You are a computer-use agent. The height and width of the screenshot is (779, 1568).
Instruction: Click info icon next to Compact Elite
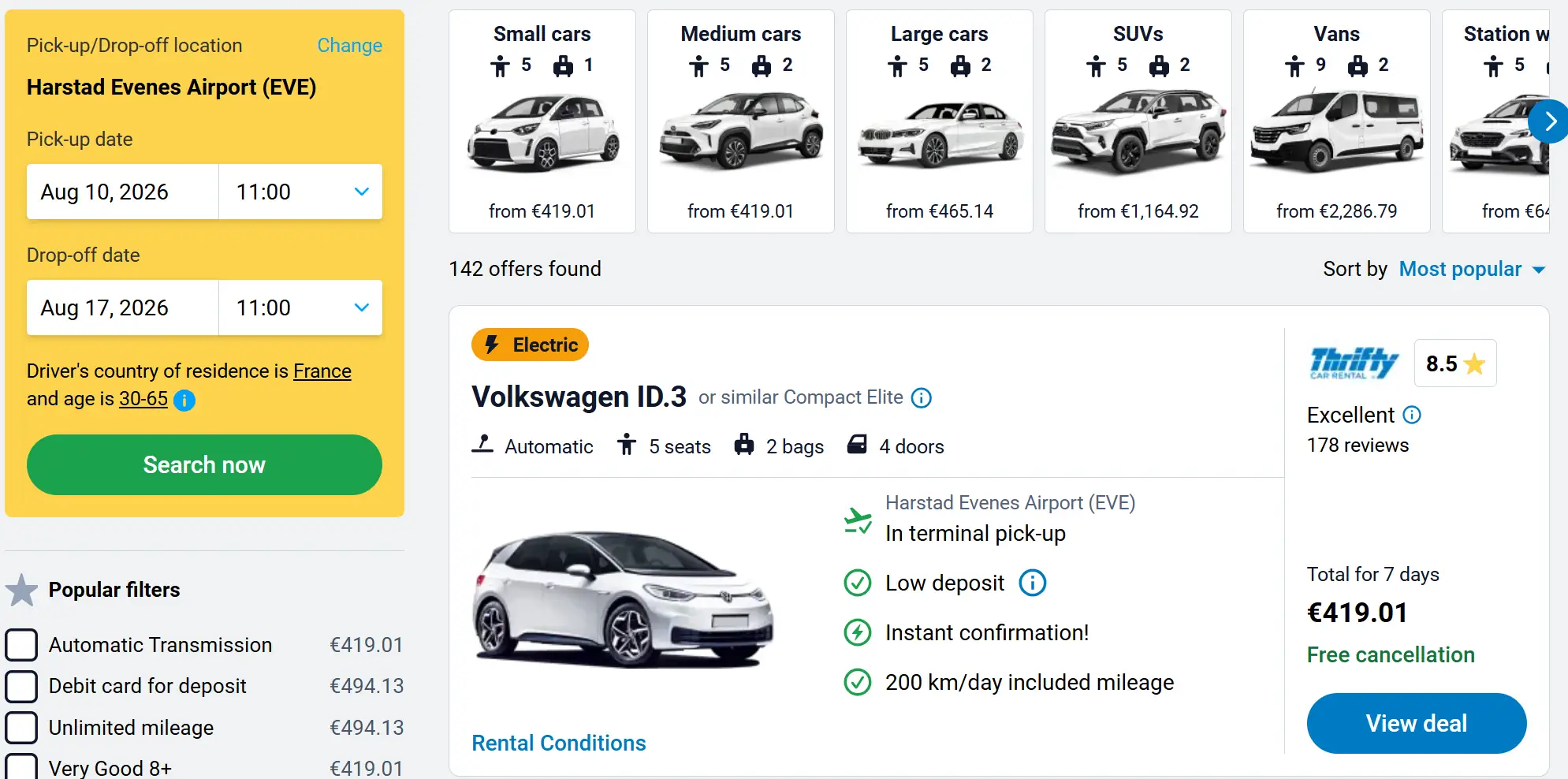pyautogui.click(x=921, y=398)
